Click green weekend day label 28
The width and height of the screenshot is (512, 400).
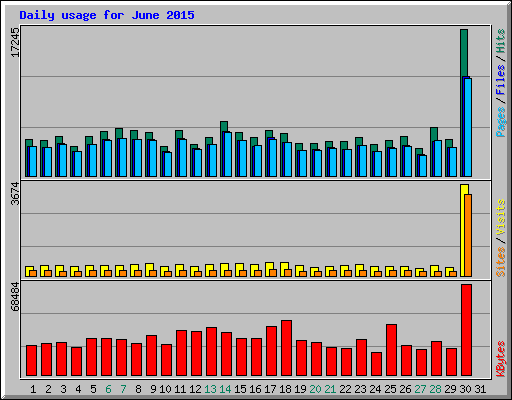435,389
